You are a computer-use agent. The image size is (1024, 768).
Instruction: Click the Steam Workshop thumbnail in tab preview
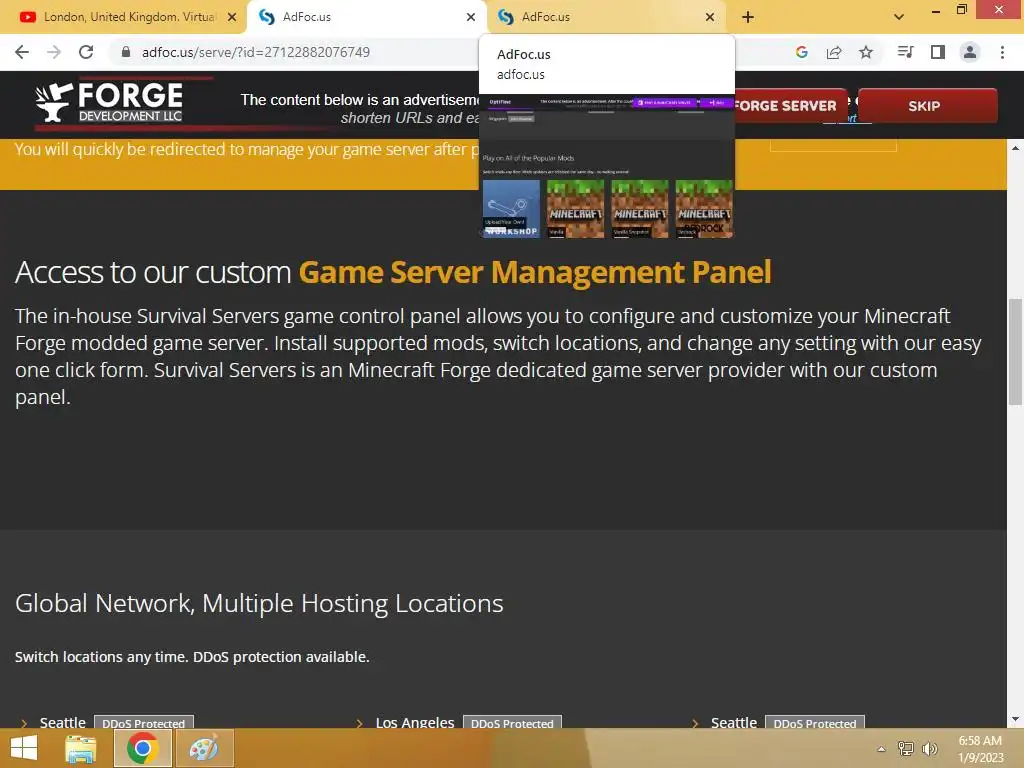511,209
